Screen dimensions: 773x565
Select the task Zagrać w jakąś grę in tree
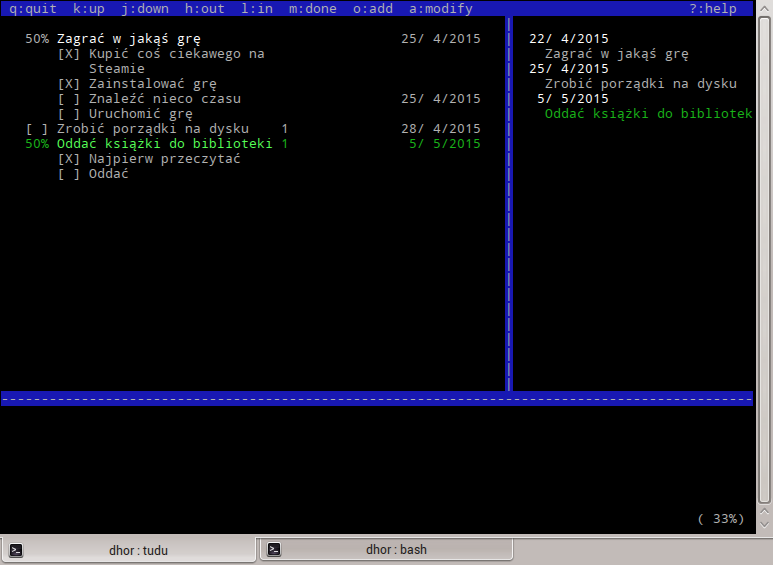pyautogui.click(x=129, y=39)
